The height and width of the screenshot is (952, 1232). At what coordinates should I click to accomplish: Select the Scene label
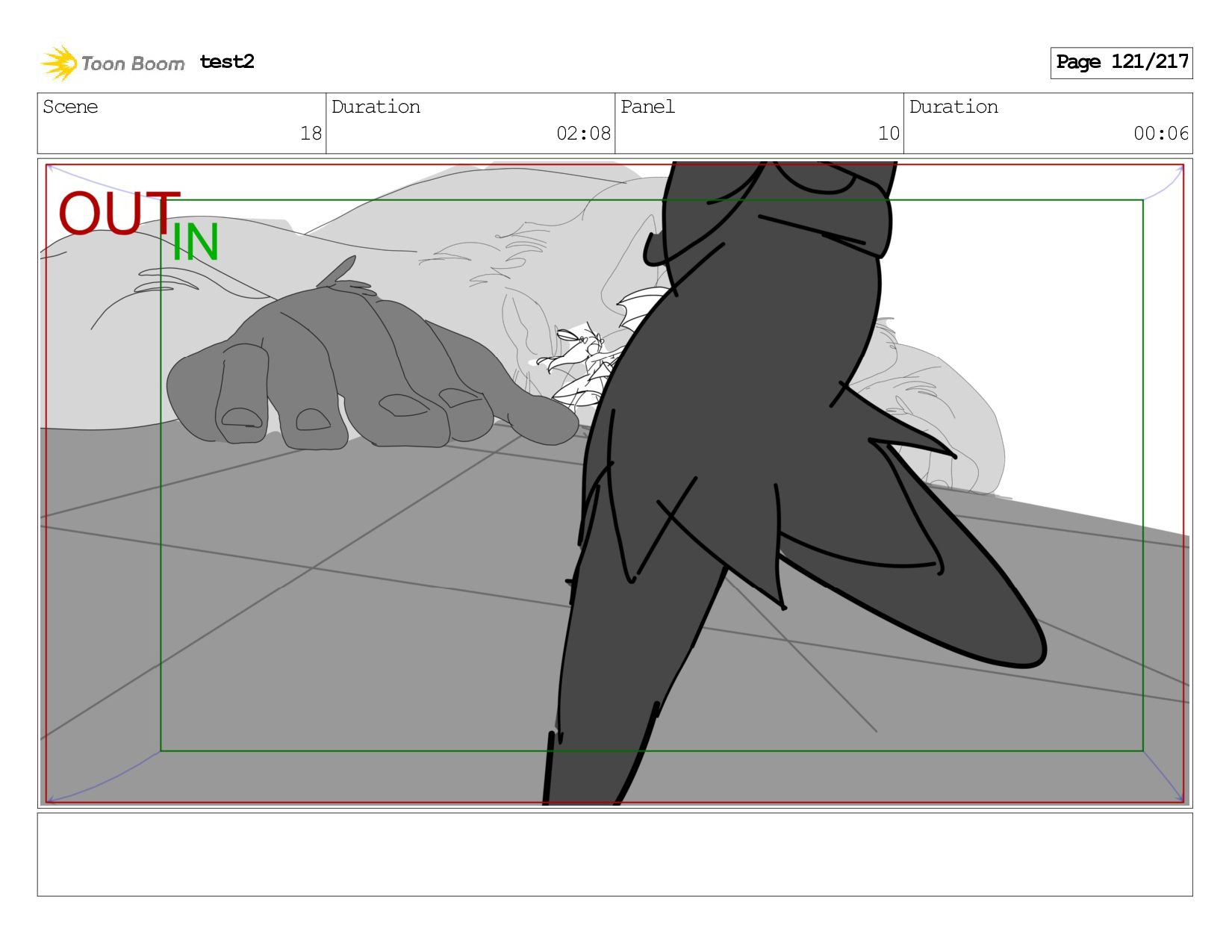70,107
